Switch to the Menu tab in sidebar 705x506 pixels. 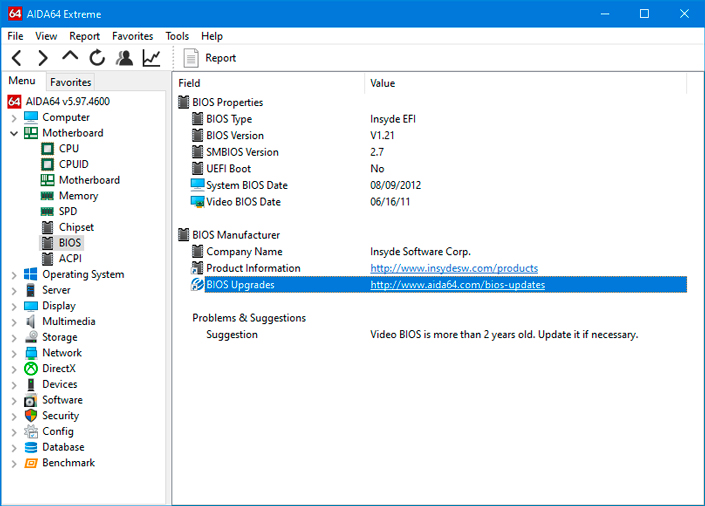point(22,81)
